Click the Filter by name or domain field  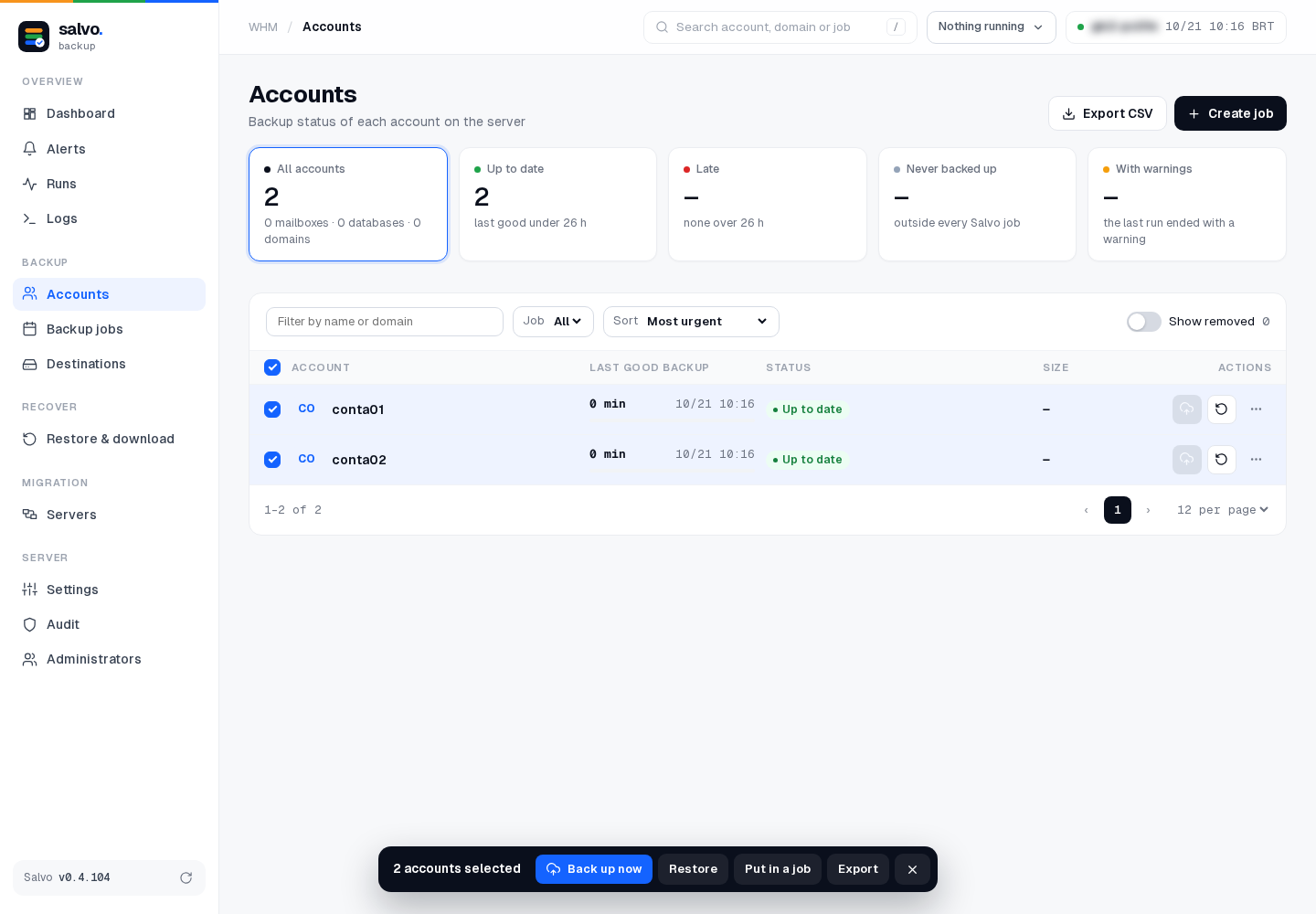click(385, 322)
